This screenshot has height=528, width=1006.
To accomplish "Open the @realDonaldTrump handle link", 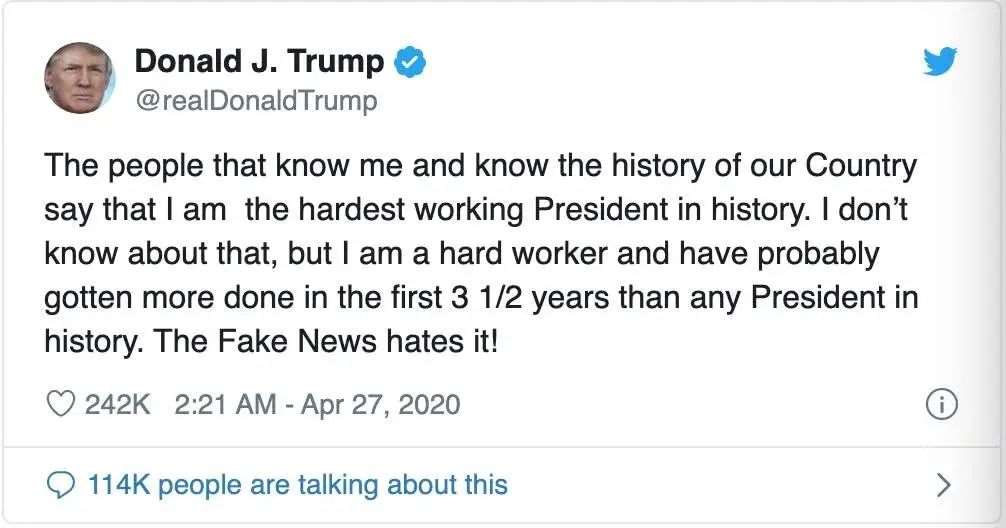I will coord(256,101).
